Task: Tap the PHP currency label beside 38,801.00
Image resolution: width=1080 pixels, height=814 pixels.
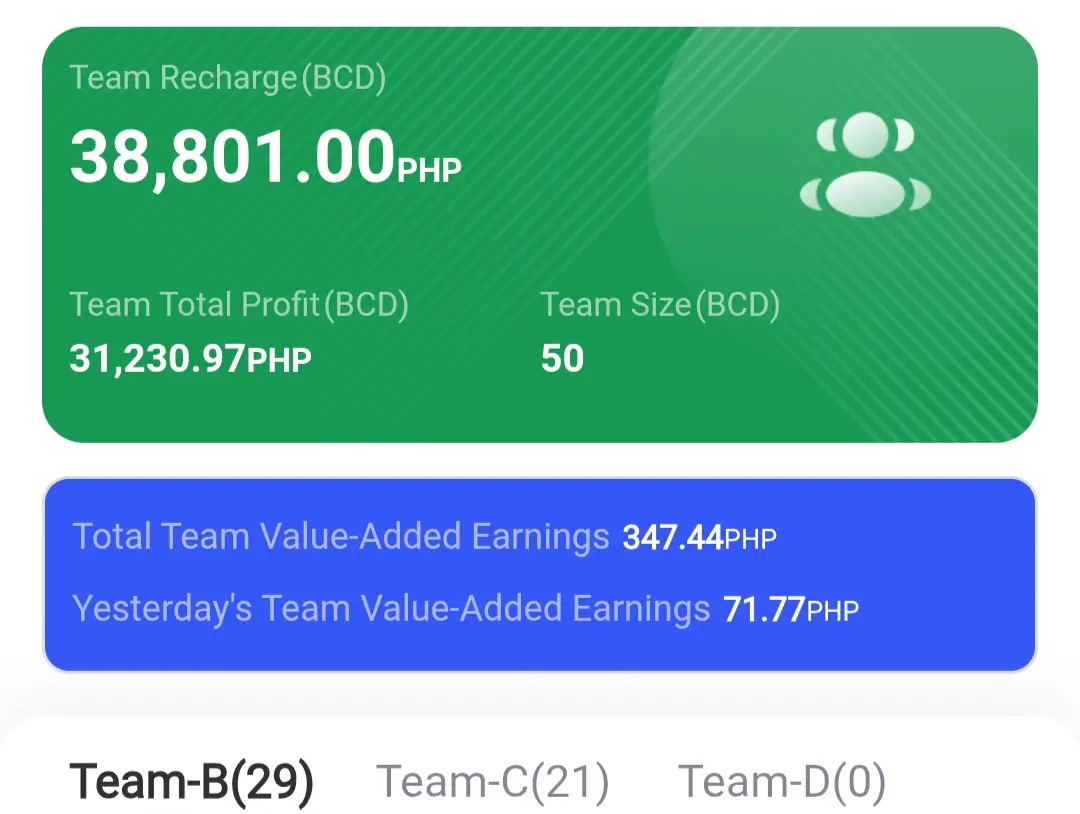Action: point(429,171)
